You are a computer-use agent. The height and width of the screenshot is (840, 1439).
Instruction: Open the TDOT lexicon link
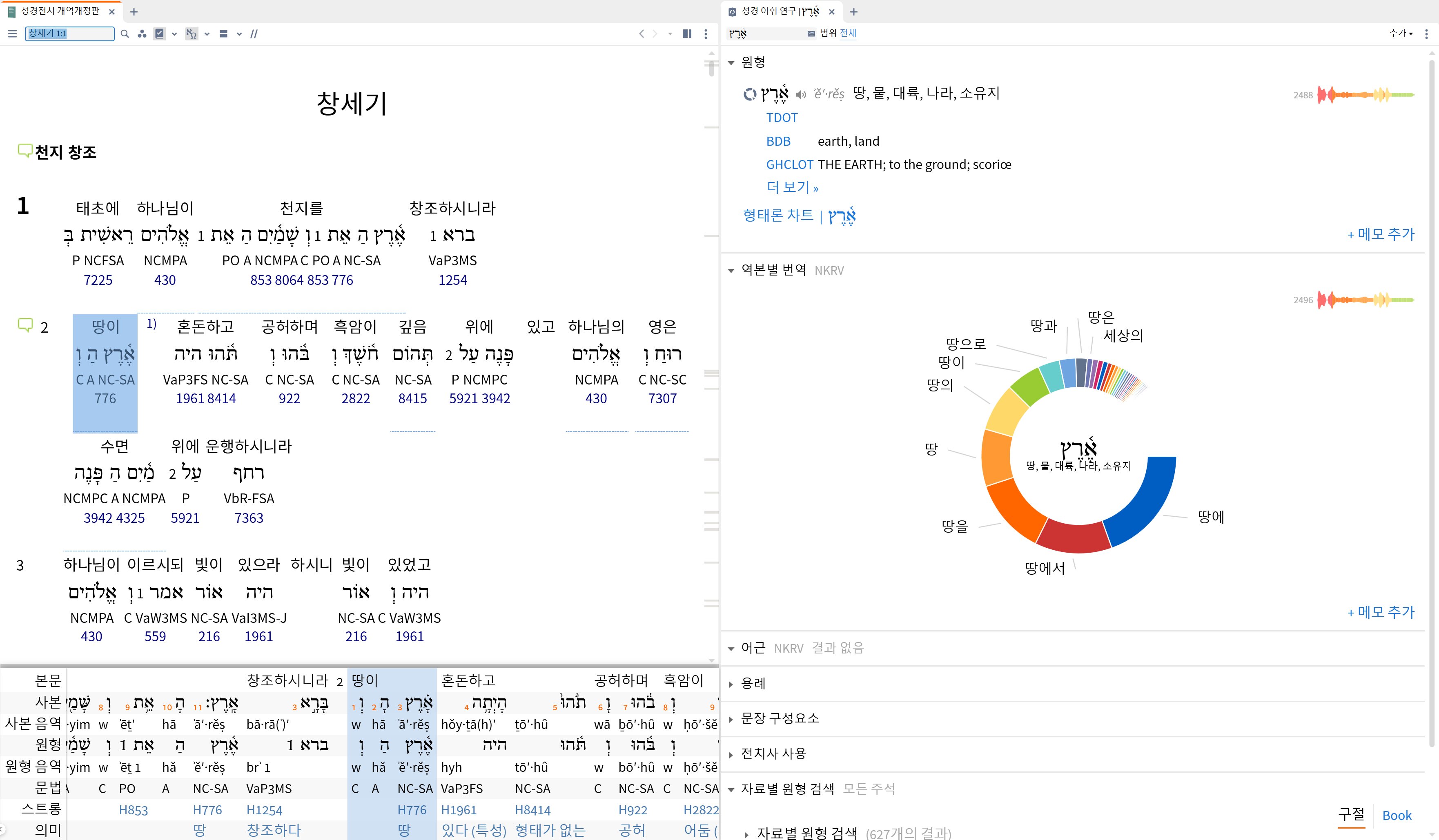pyautogui.click(x=781, y=118)
